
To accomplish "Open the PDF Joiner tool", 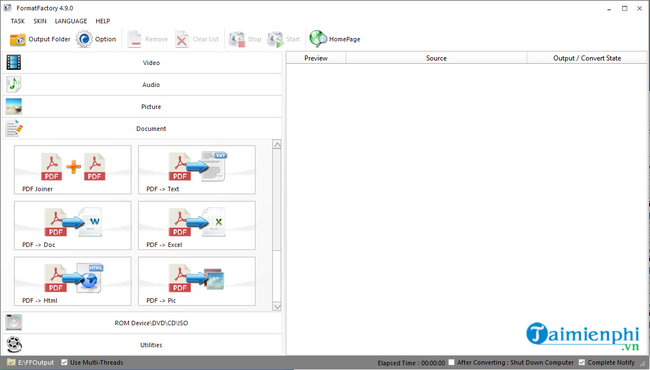I will [x=73, y=169].
